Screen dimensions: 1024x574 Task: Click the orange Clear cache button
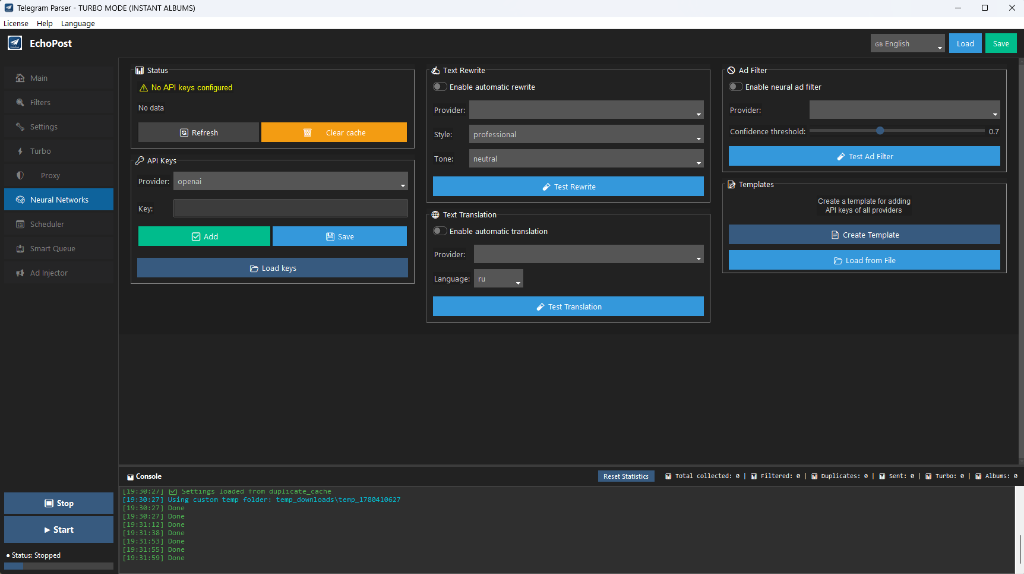coord(334,132)
